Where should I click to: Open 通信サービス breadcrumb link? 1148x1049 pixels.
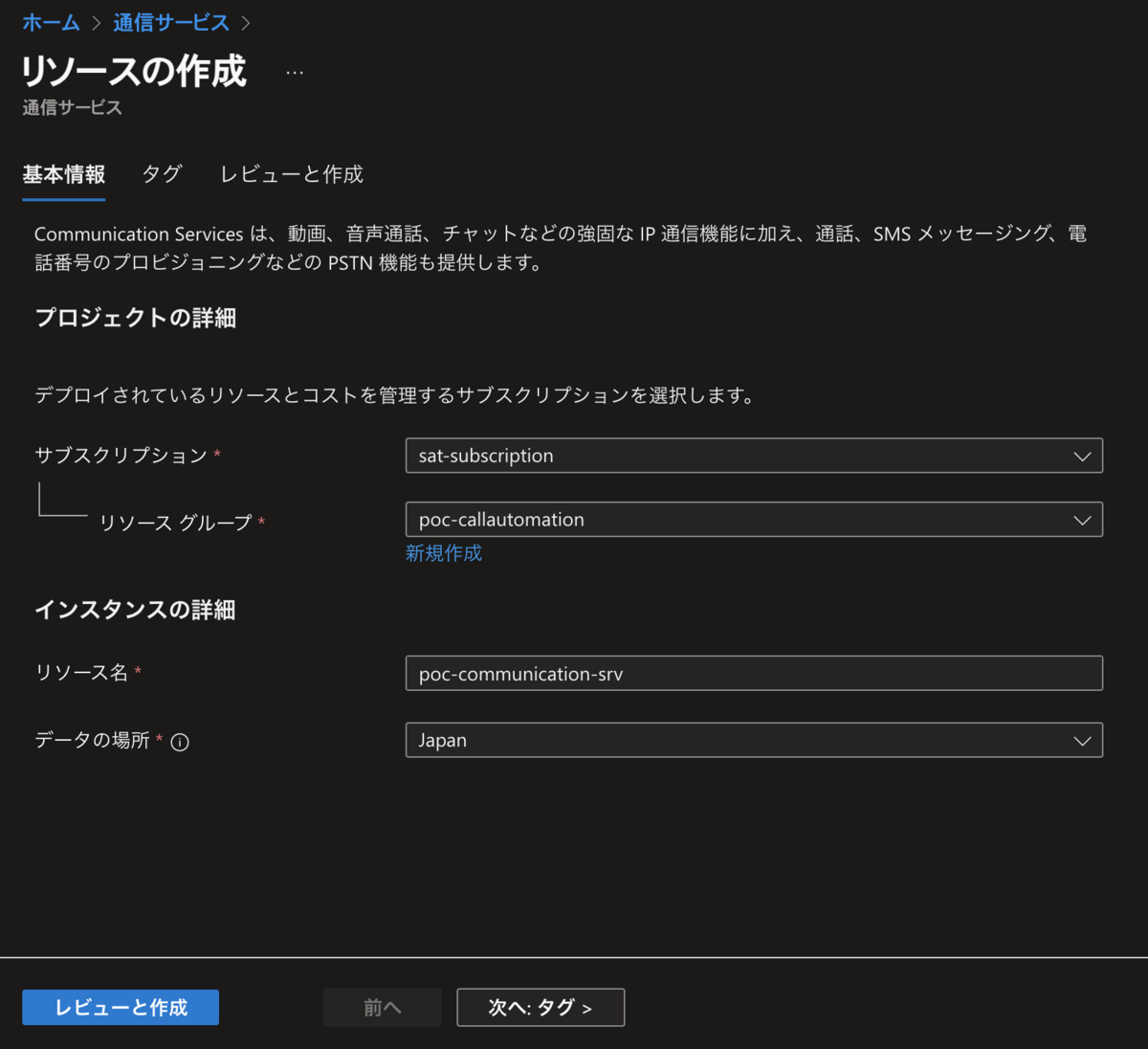[x=171, y=23]
